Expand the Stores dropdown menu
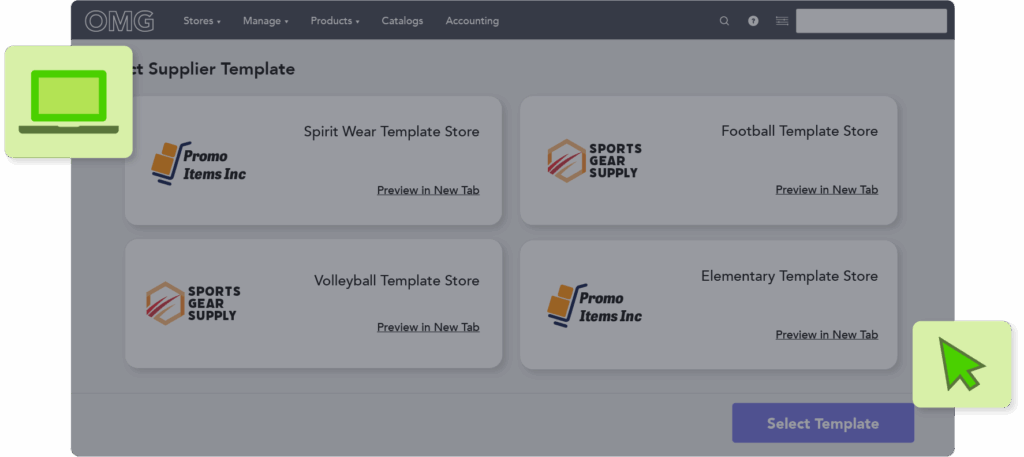1024x457 pixels. coord(202,21)
